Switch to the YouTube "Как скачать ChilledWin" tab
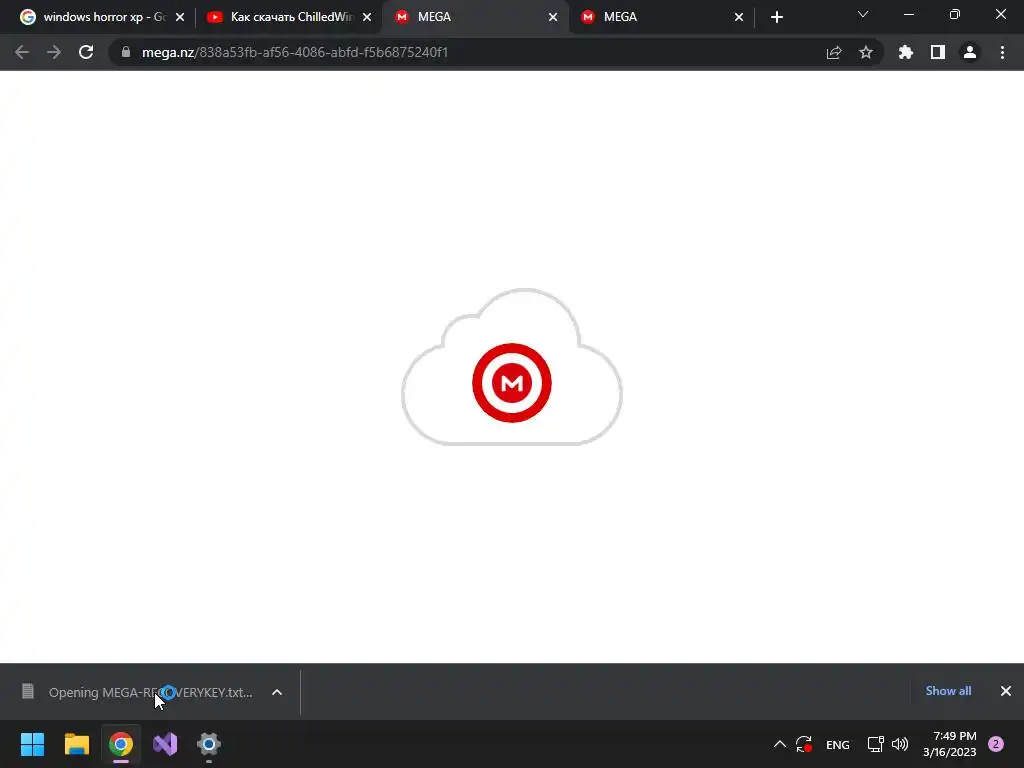The image size is (1024, 768). click(289, 17)
